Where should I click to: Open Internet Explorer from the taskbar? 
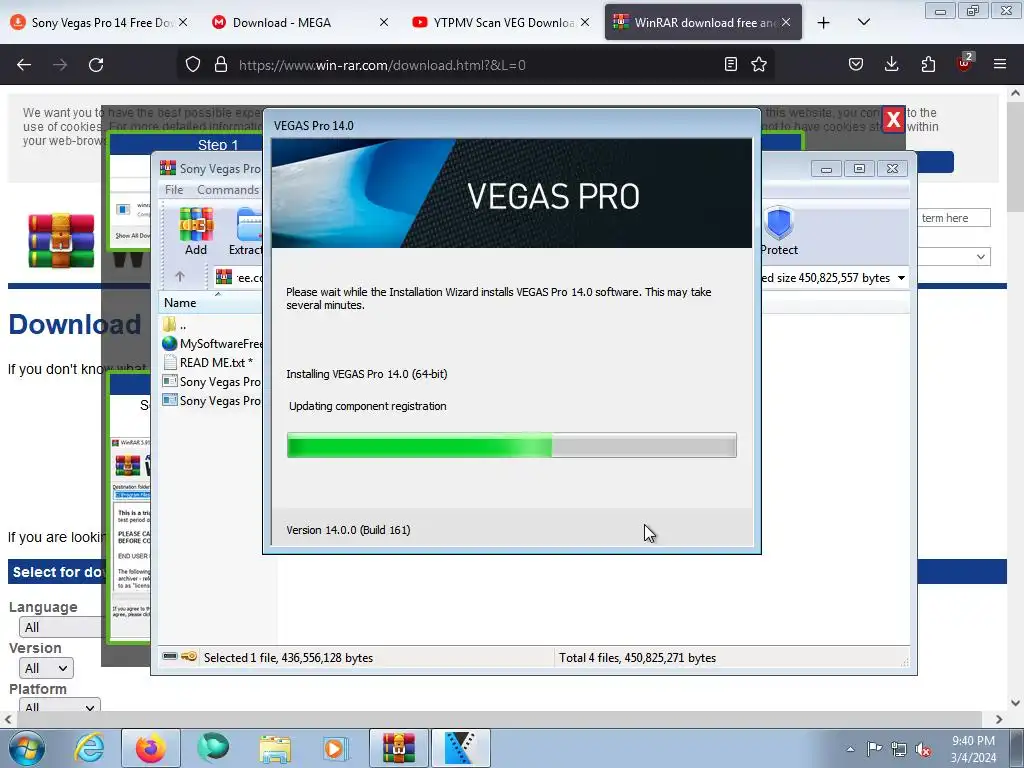pos(89,748)
